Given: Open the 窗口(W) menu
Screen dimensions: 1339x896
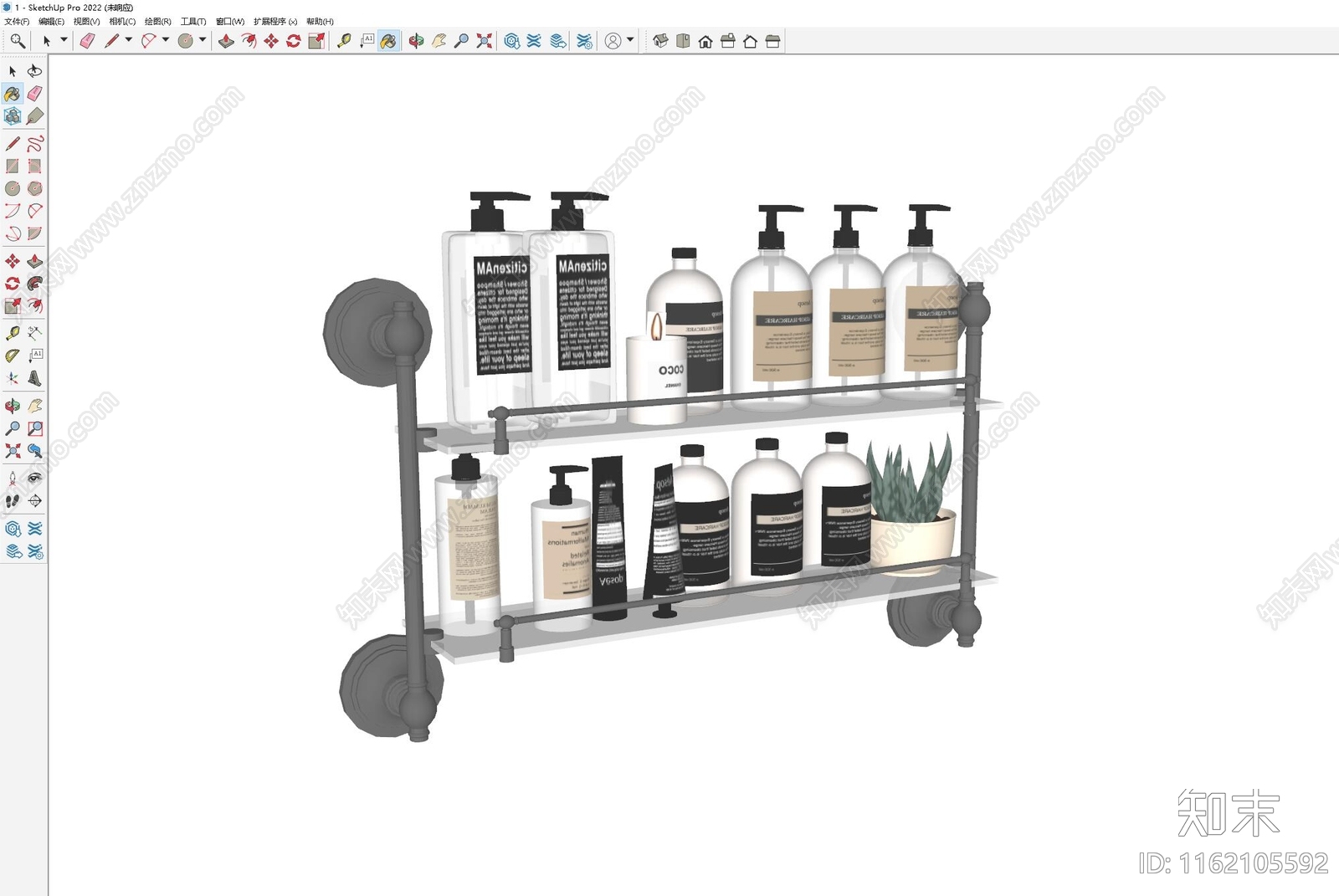Looking at the screenshot, I should [230, 22].
